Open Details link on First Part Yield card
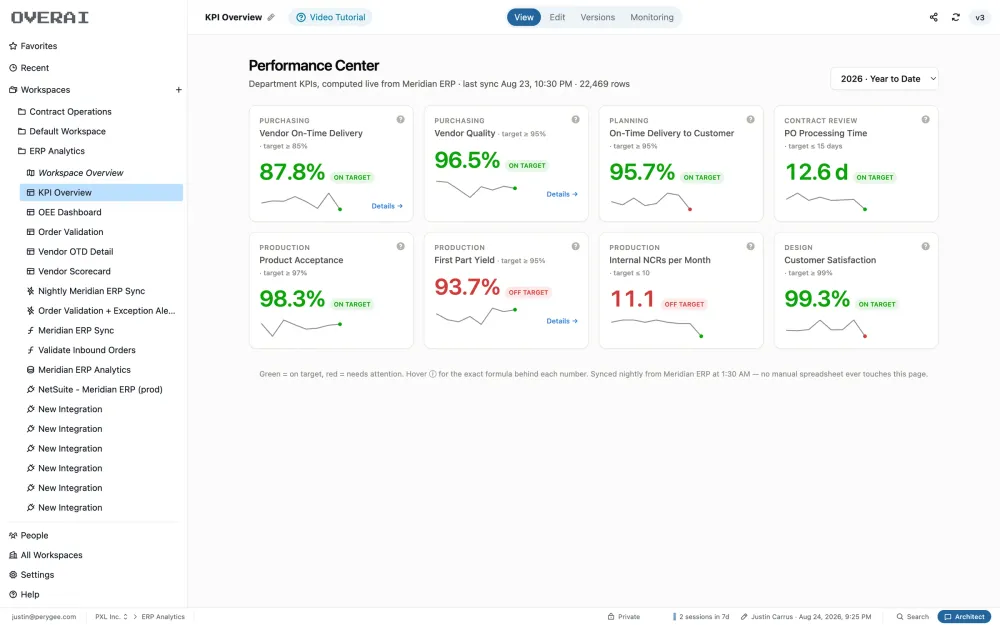 tap(562, 321)
